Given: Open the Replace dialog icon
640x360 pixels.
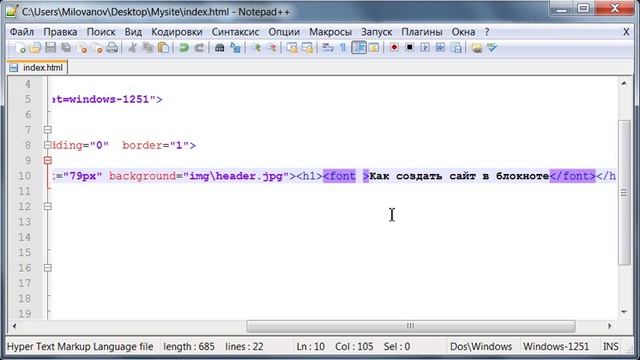Looking at the screenshot, I should pos(235,48).
